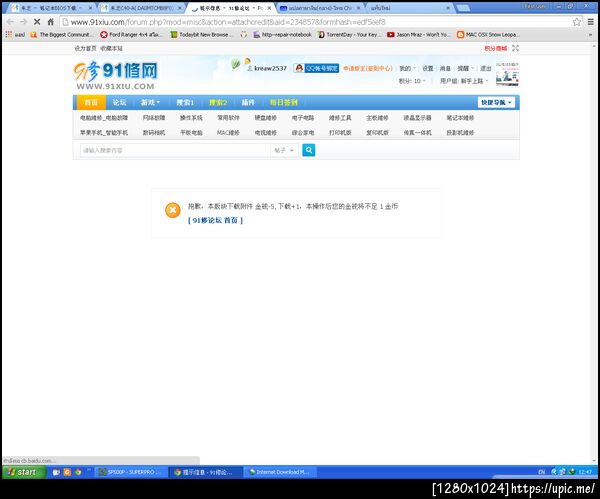600x499 pixels.
Task: Click the forum search input field
Action: point(175,150)
